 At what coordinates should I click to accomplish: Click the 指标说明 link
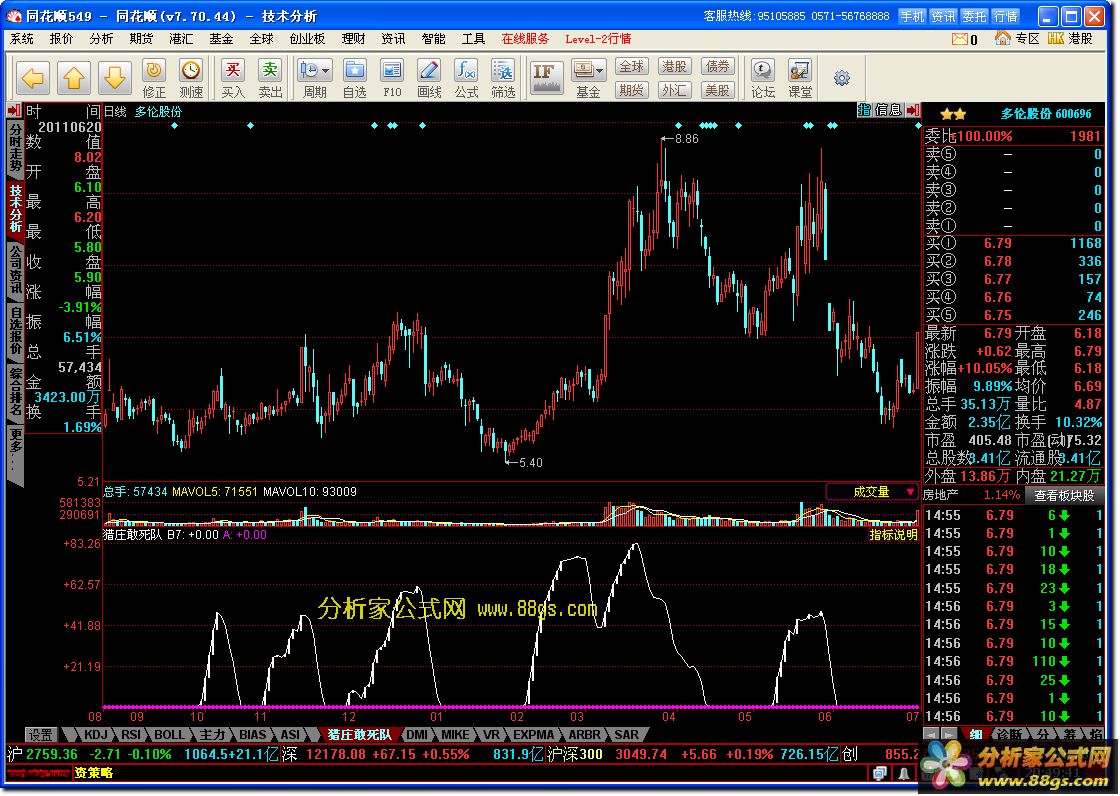click(893, 534)
